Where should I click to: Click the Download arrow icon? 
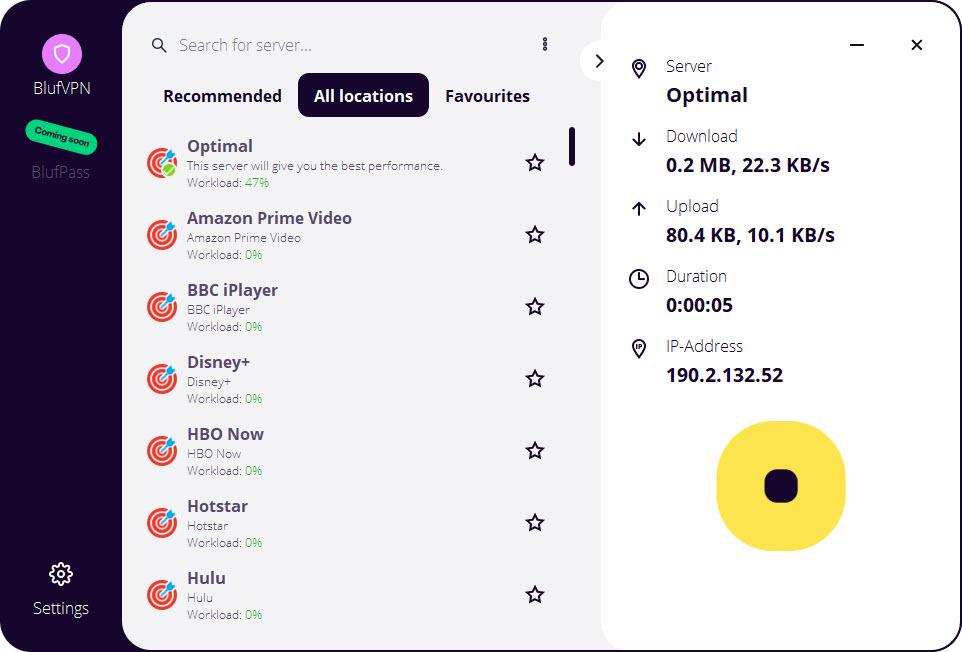[639, 139]
